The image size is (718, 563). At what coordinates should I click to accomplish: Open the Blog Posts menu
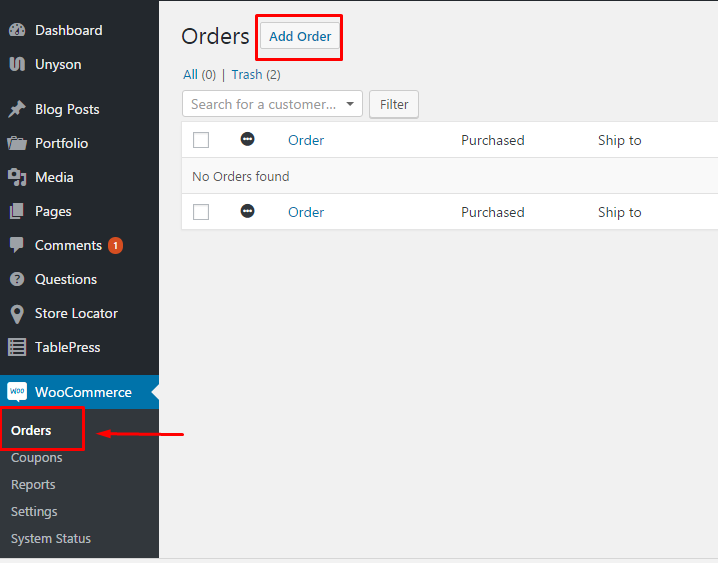point(79,109)
